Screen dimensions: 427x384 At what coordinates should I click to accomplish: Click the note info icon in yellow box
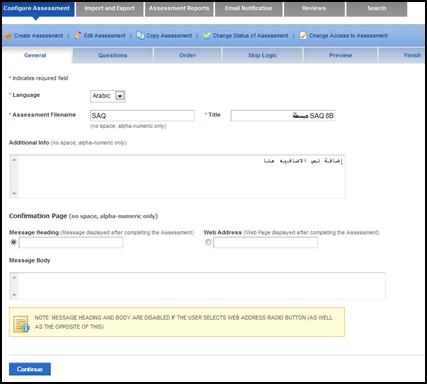click(21, 324)
